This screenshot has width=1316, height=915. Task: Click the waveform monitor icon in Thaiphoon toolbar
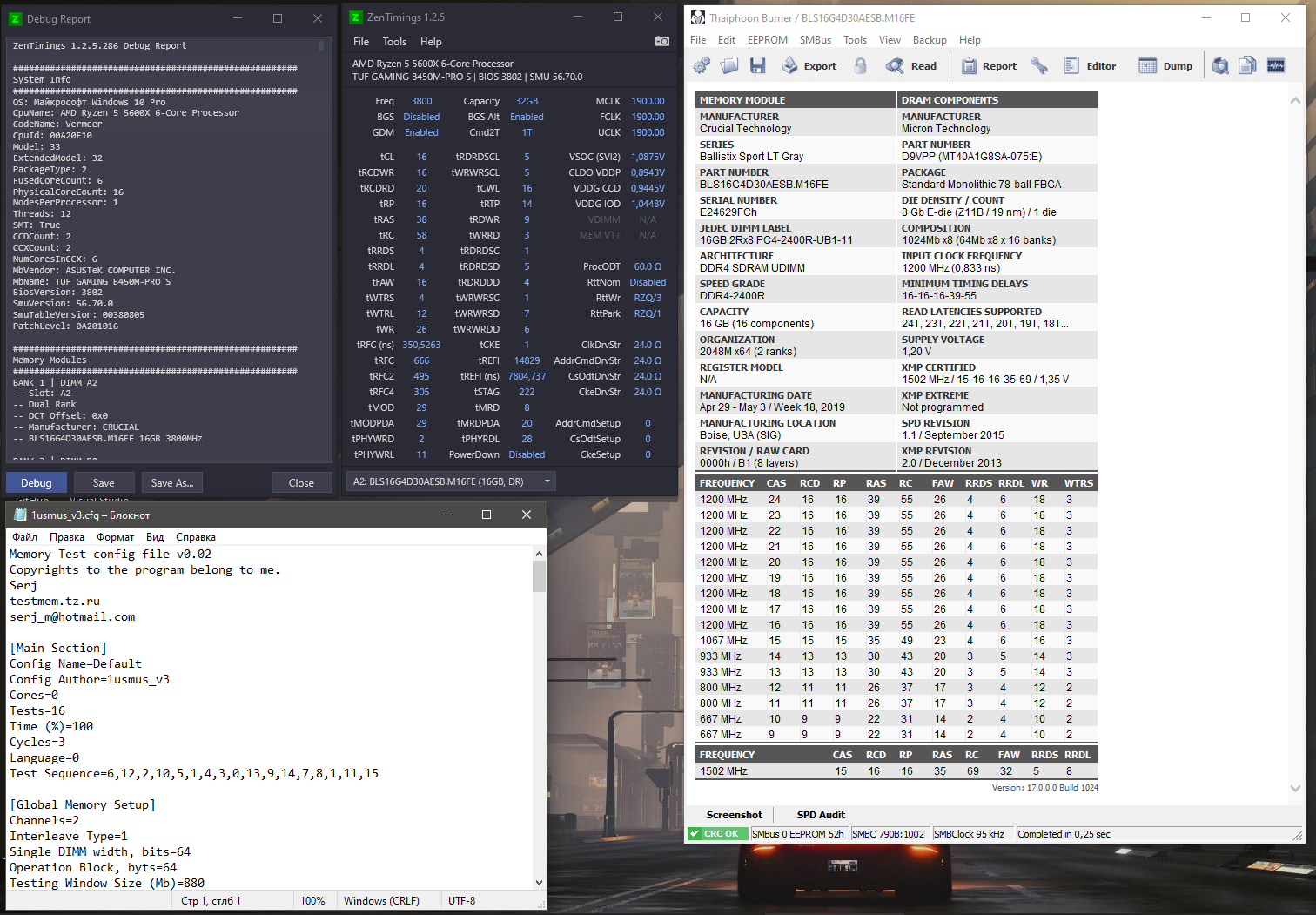coord(1276,65)
